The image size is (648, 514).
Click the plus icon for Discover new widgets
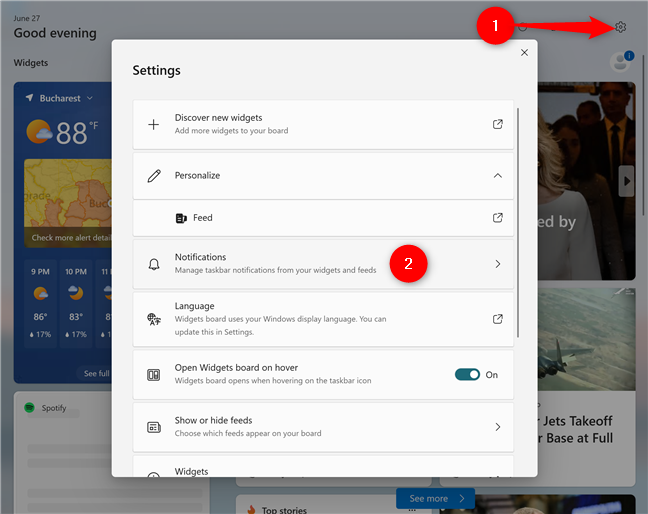point(154,124)
